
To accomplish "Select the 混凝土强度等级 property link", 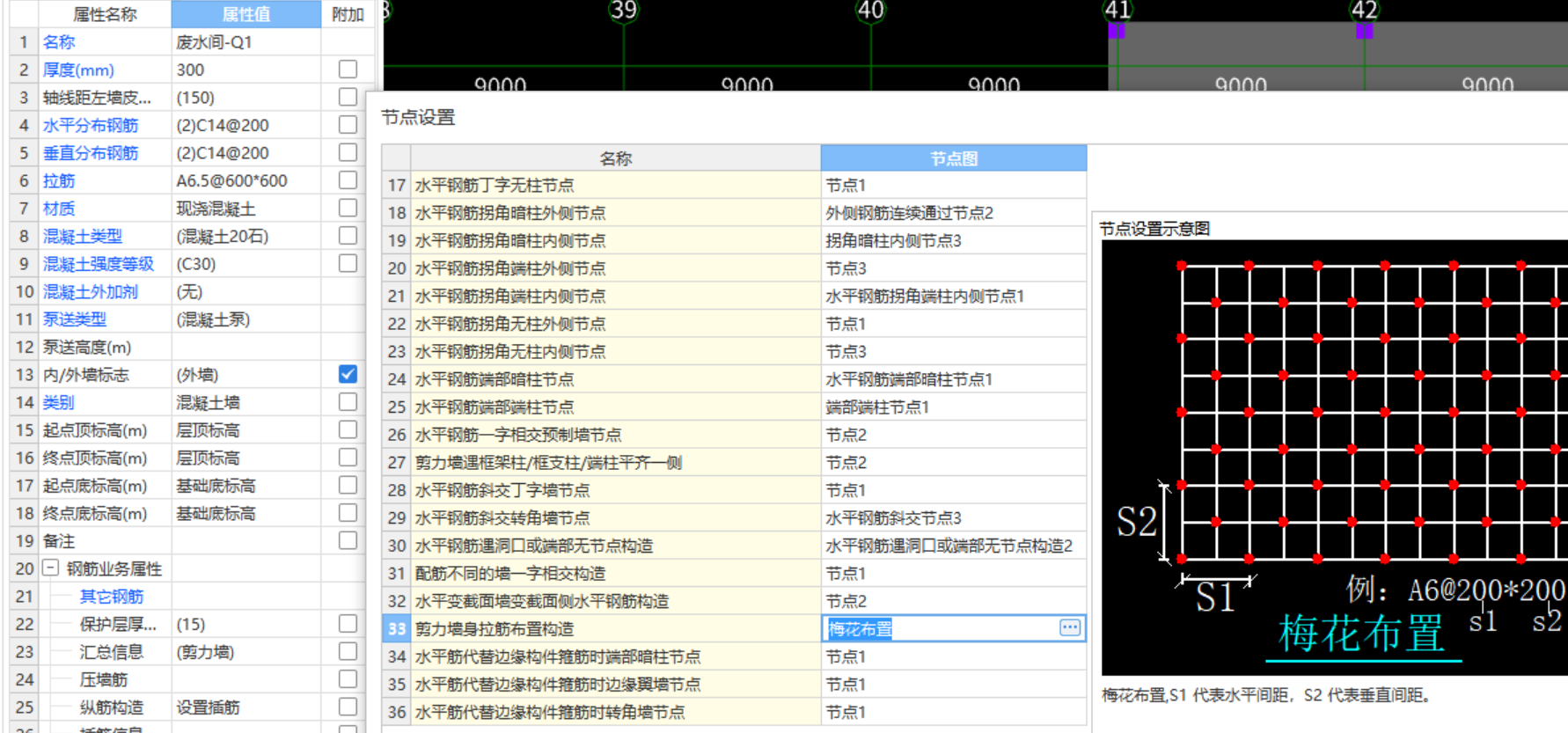I will click(x=99, y=264).
